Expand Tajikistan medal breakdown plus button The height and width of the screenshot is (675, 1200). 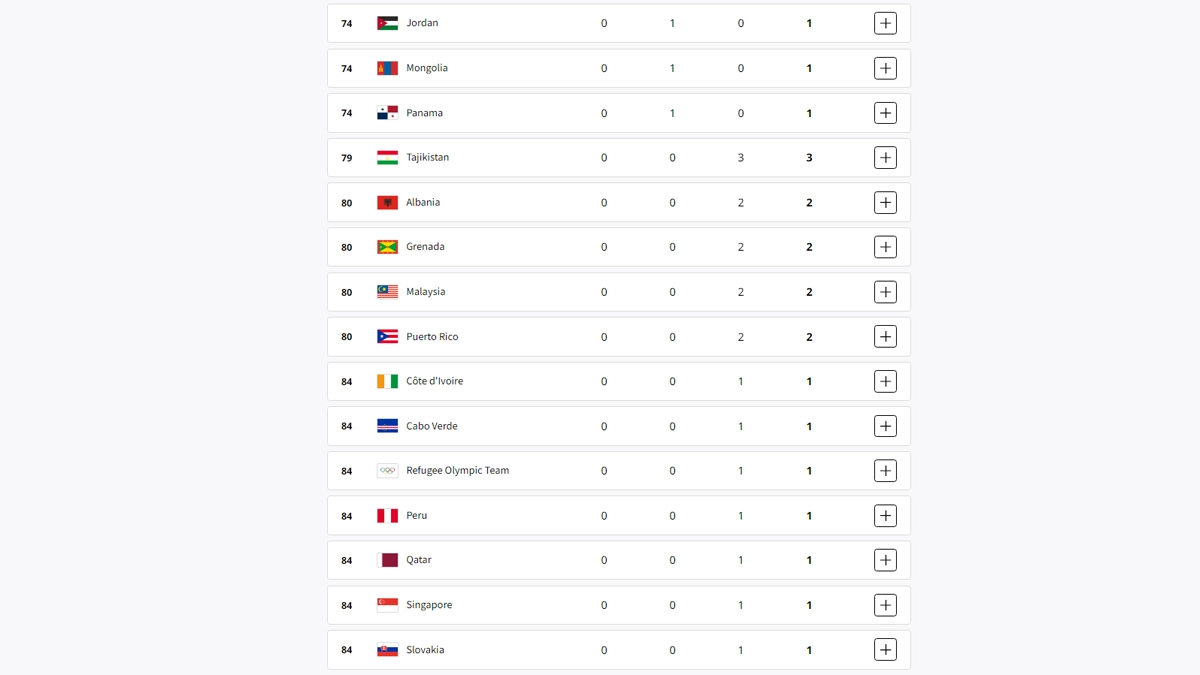[885, 158]
